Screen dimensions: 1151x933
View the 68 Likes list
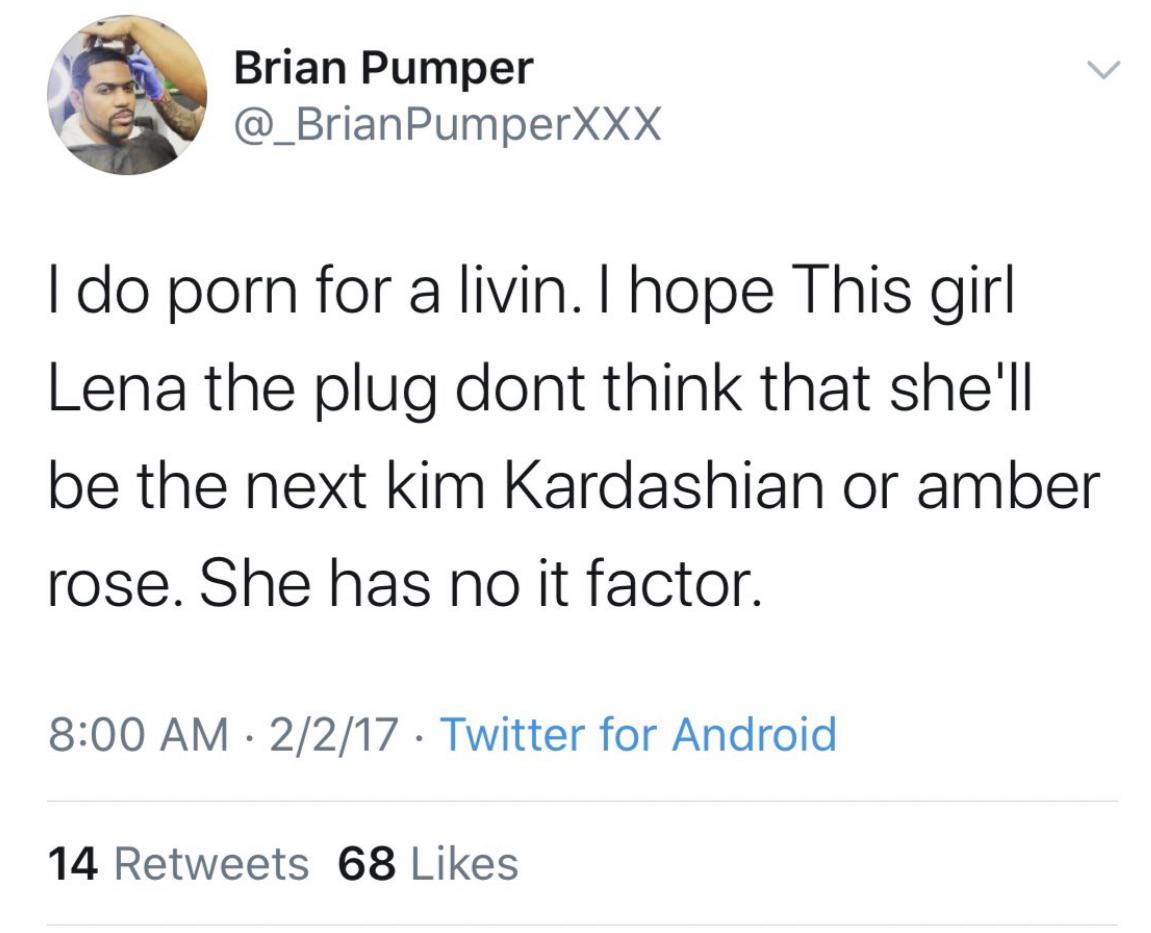(428, 863)
